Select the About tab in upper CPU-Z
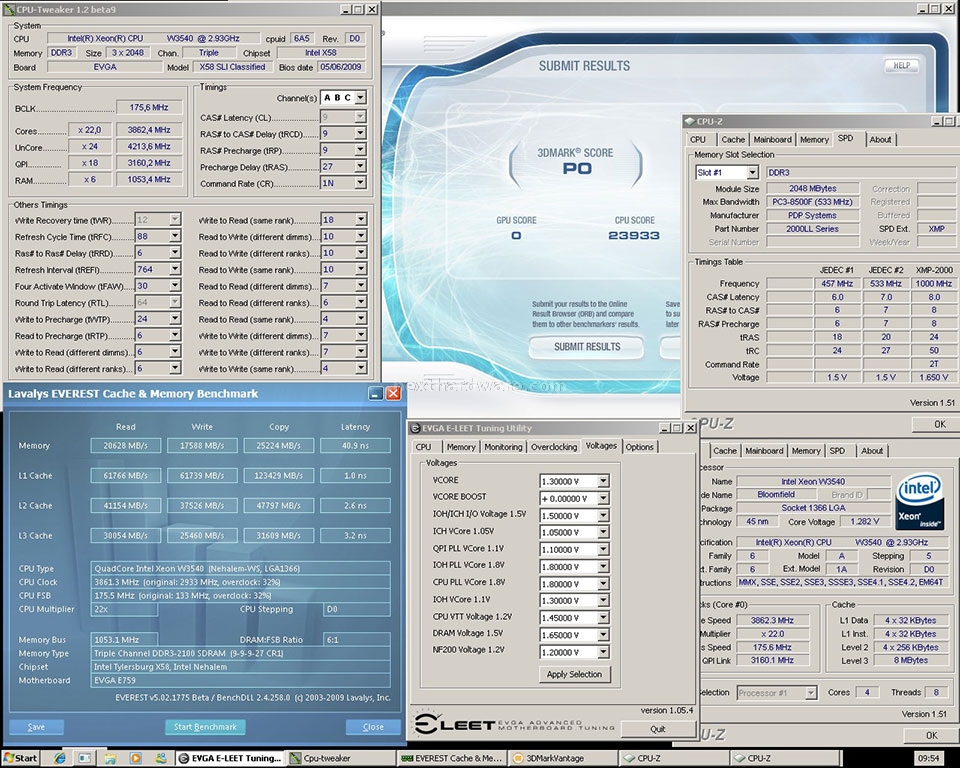960x768 pixels. pos(880,140)
